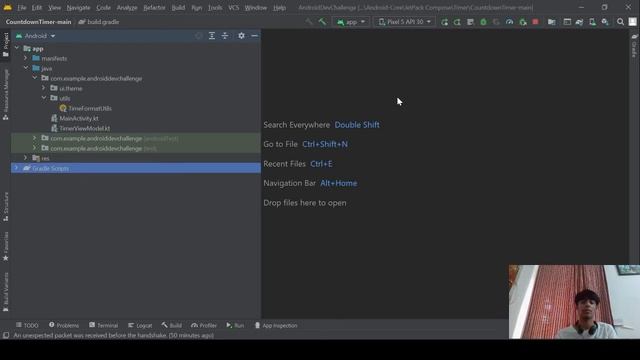Expand the manifests folder
This screenshot has width=640, height=360.
point(26,58)
